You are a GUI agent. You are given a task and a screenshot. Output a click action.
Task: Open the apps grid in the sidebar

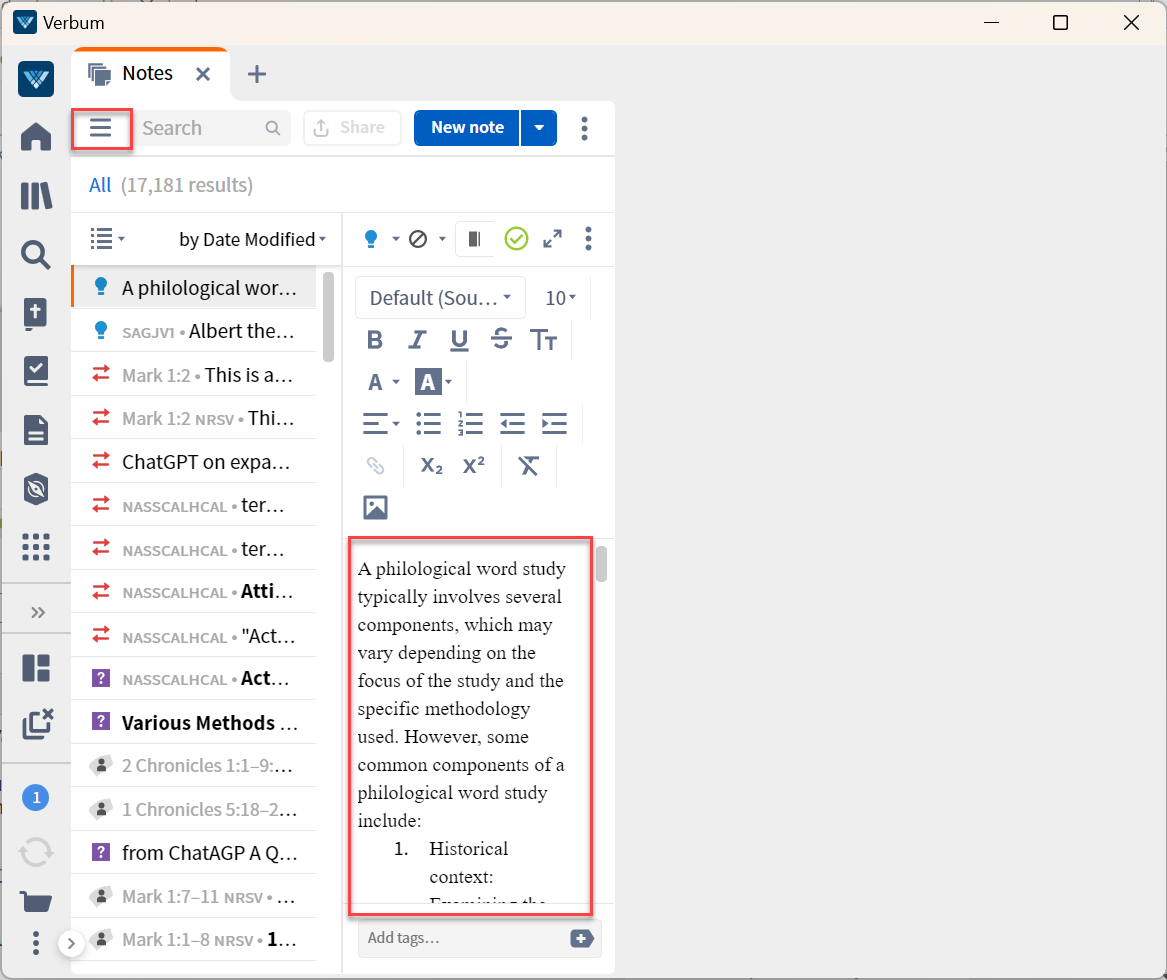tap(36, 547)
